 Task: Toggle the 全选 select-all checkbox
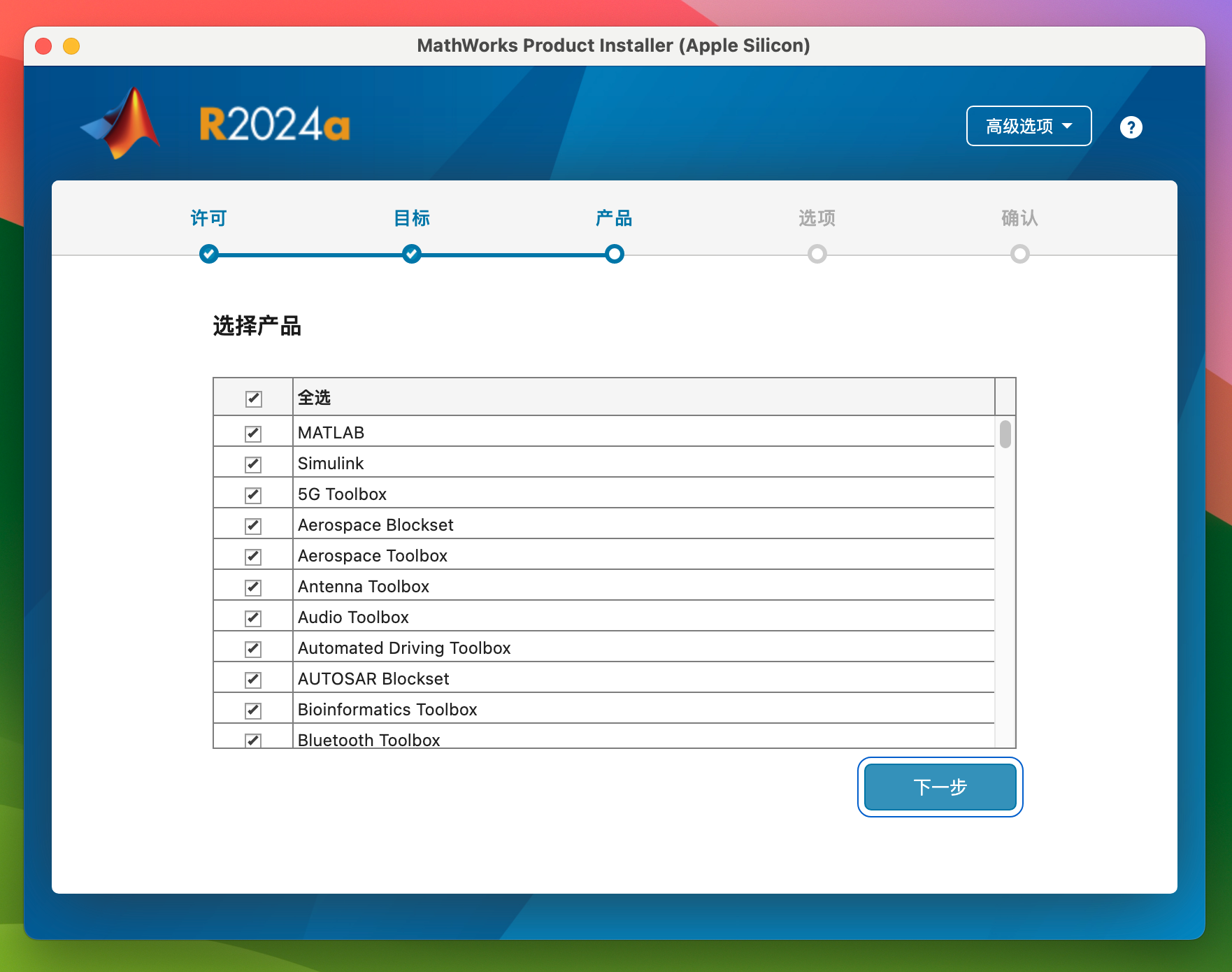254,399
